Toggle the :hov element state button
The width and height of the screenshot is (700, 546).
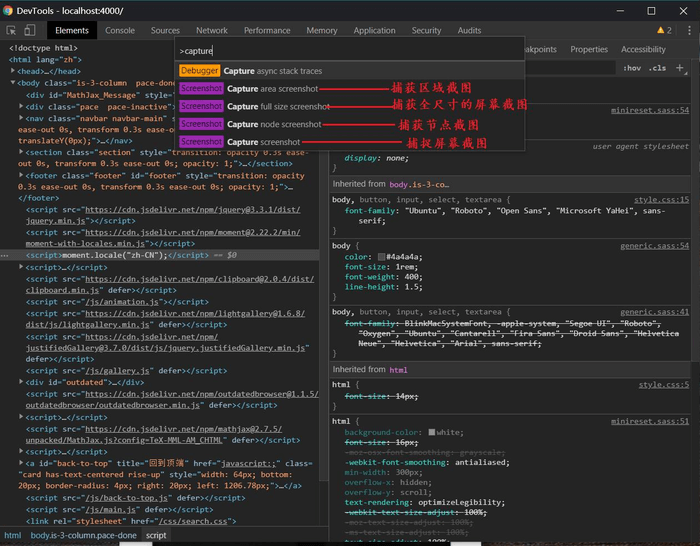[632, 68]
